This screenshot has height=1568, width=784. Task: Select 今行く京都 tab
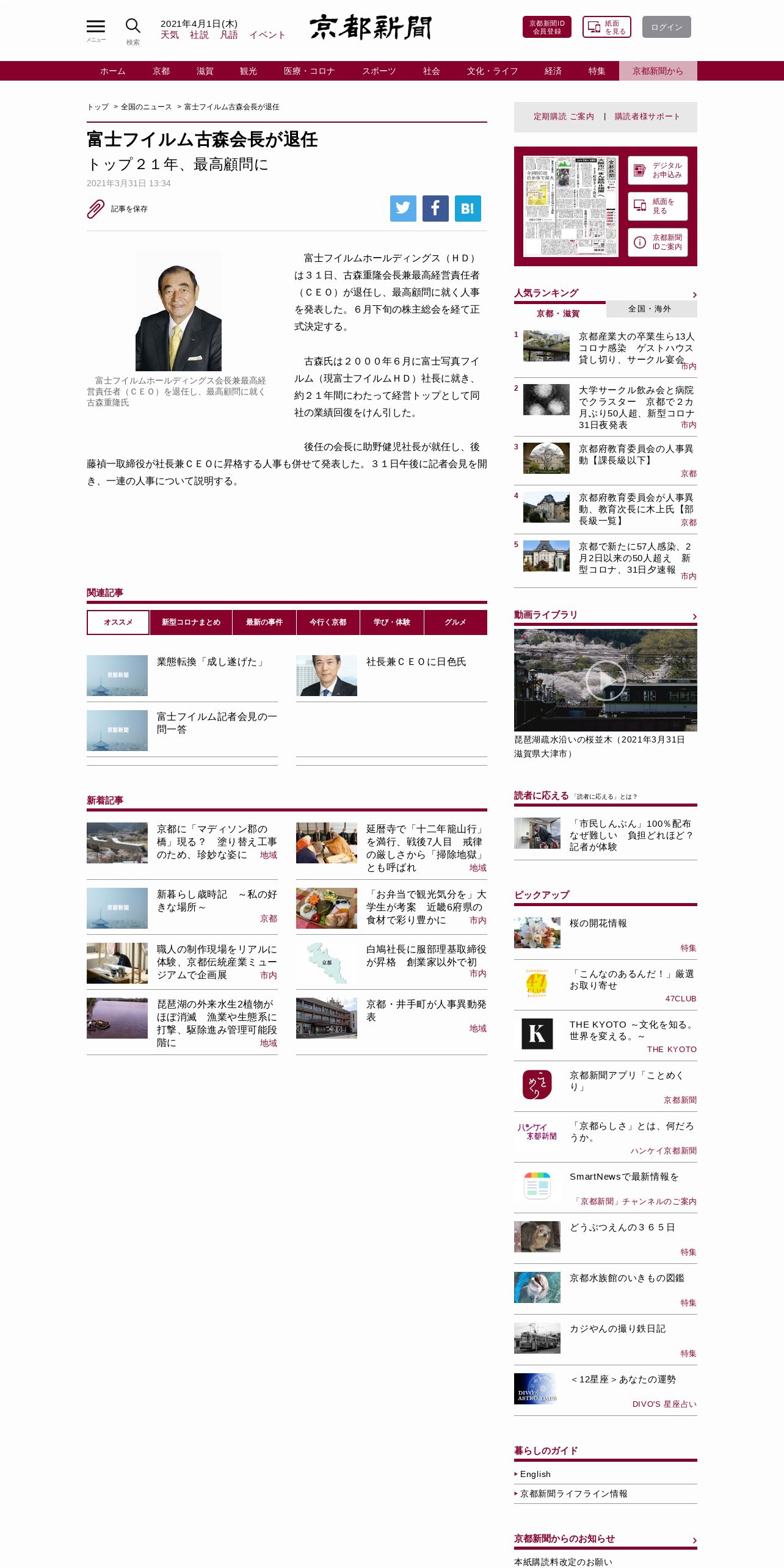click(328, 622)
